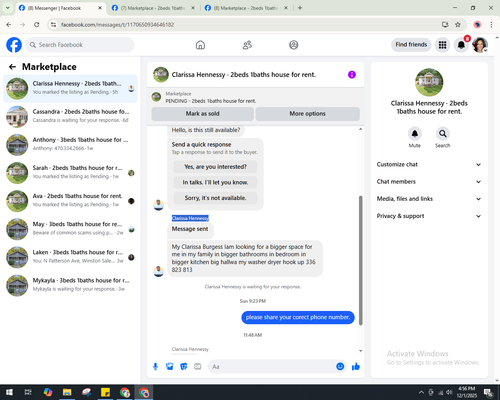
Task: Open the Windows Start menu
Action: (x=9, y=392)
